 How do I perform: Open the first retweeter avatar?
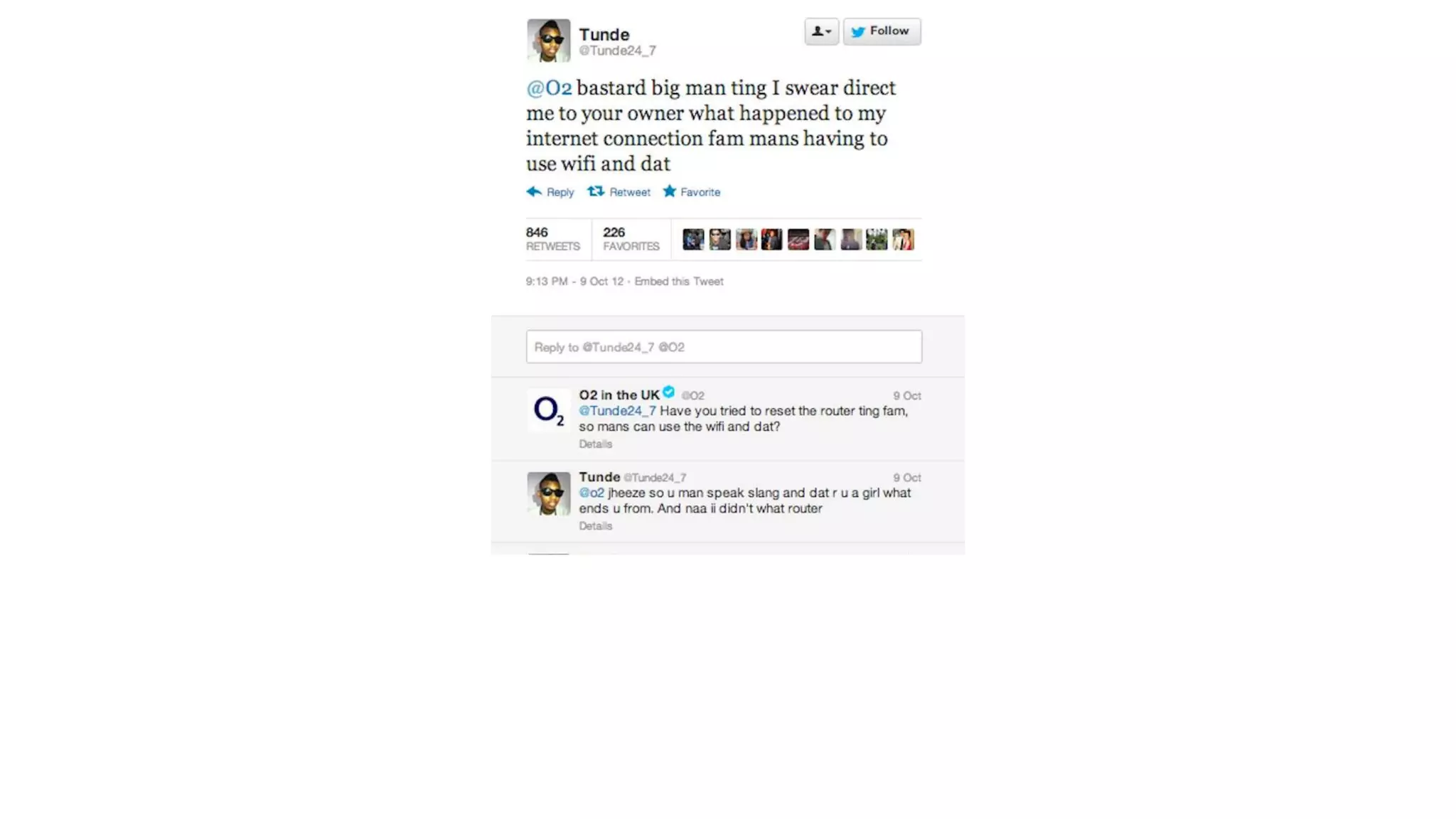(x=693, y=240)
